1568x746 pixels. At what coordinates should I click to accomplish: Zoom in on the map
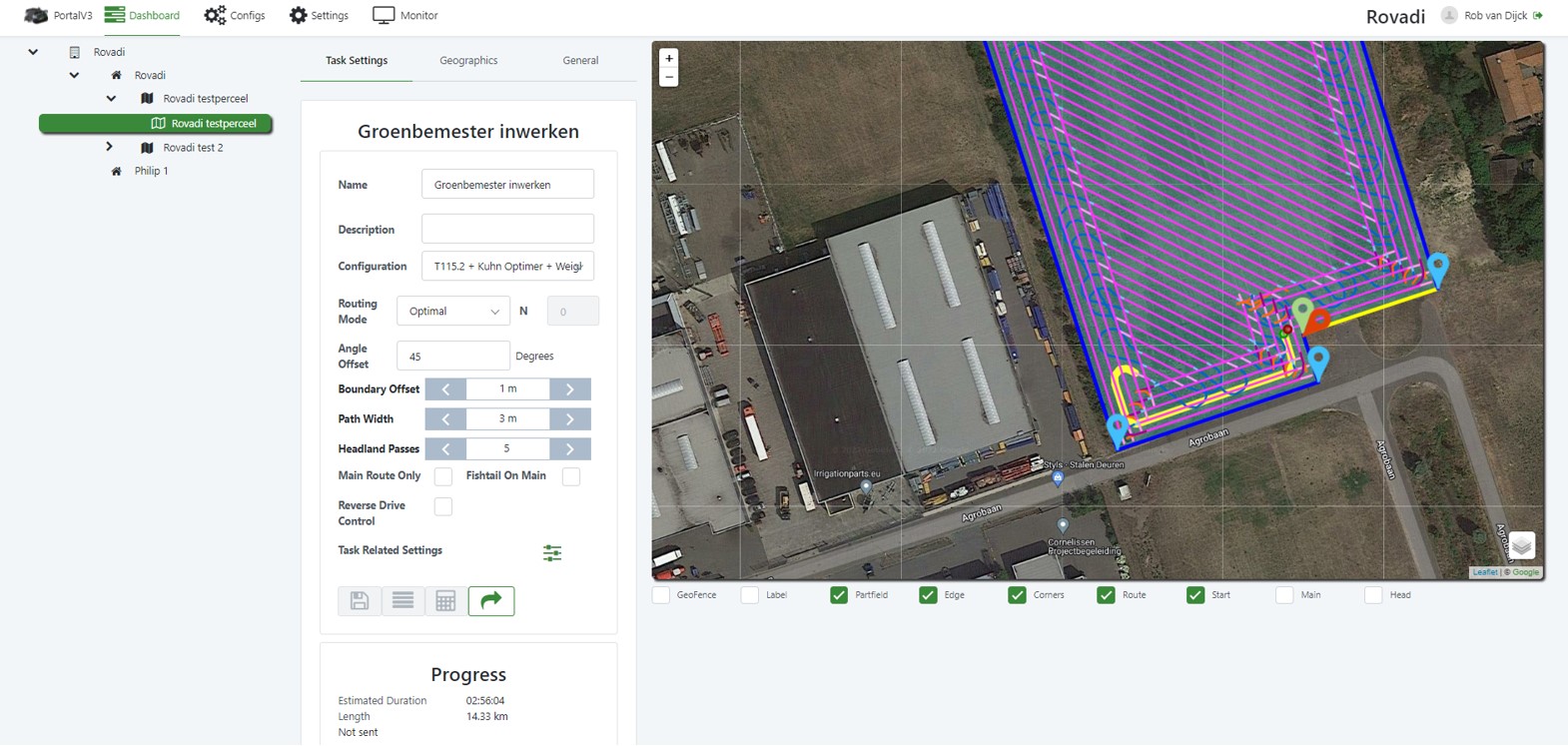pyautogui.click(x=669, y=58)
